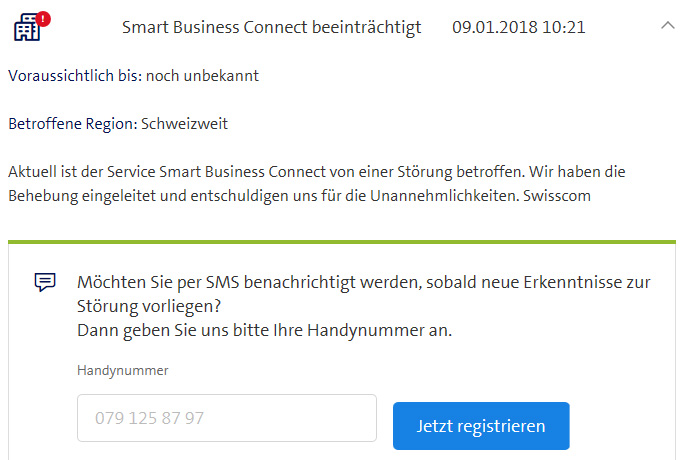690x460 pixels.
Task: Click the Handynummer field label
Action: (123, 371)
